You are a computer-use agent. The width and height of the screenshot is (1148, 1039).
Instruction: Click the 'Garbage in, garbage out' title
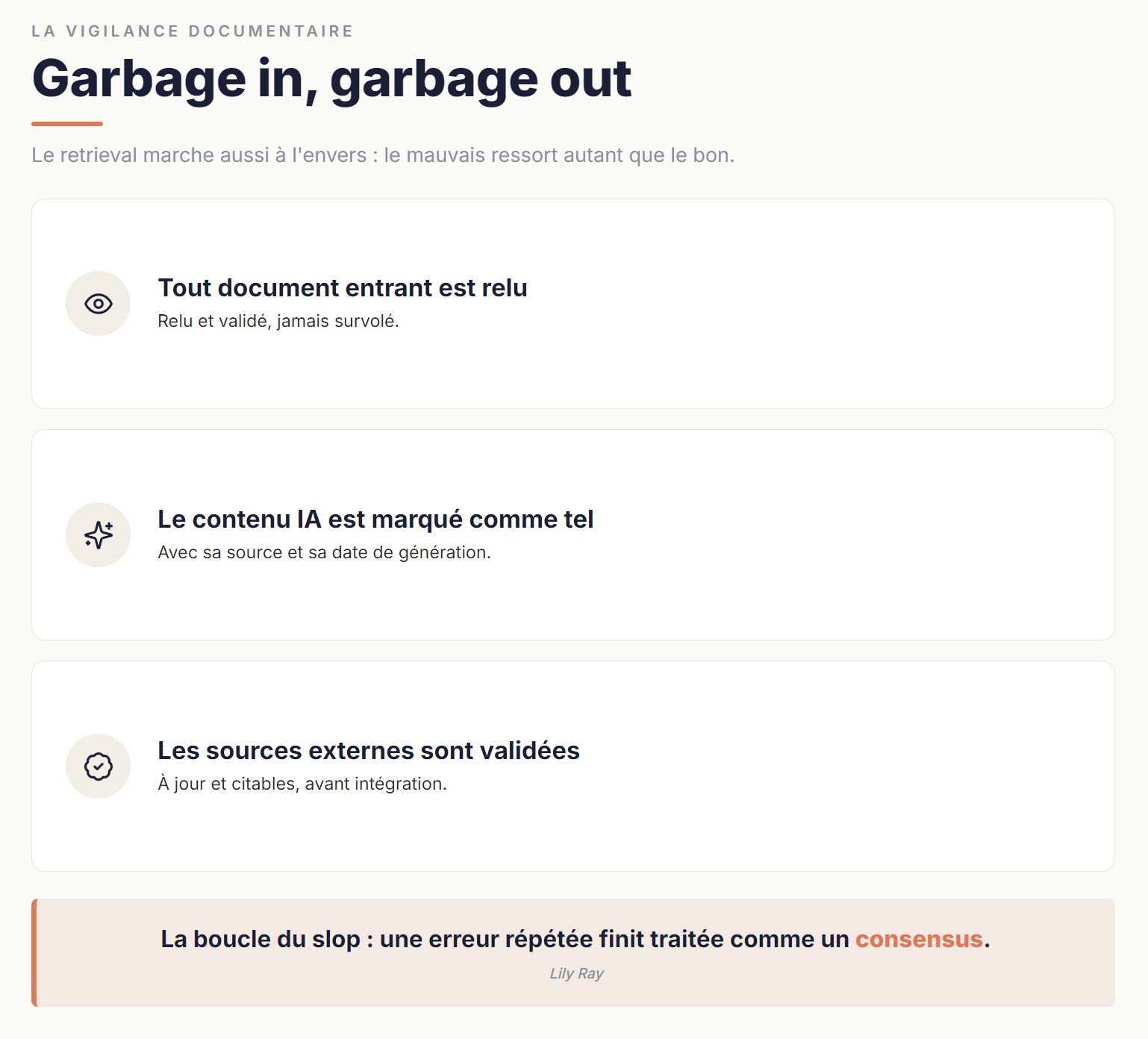tap(332, 79)
